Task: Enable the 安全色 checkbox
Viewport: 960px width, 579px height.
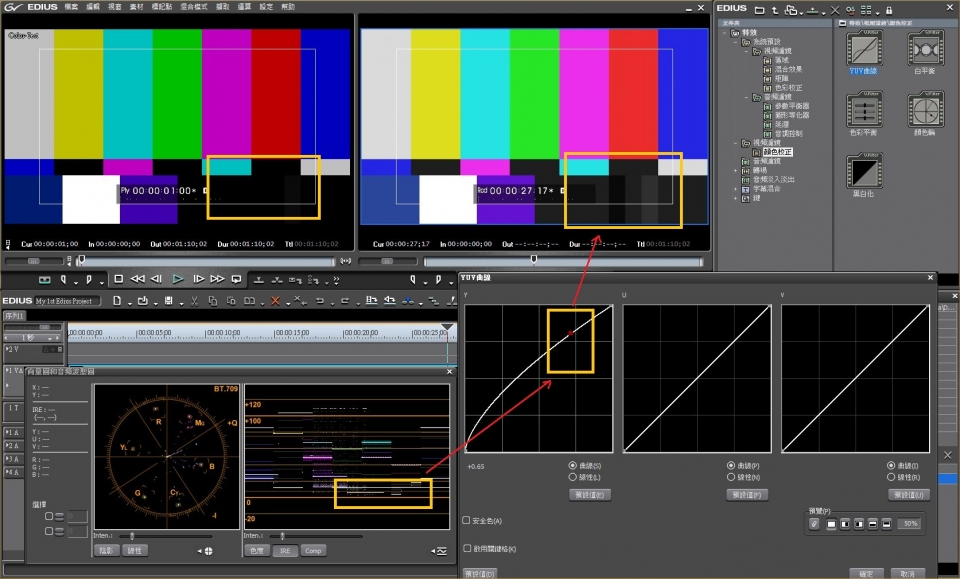Action: (467, 520)
